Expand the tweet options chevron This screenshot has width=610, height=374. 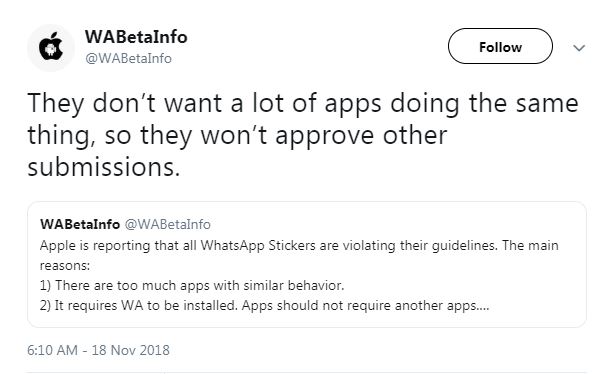click(x=579, y=48)
